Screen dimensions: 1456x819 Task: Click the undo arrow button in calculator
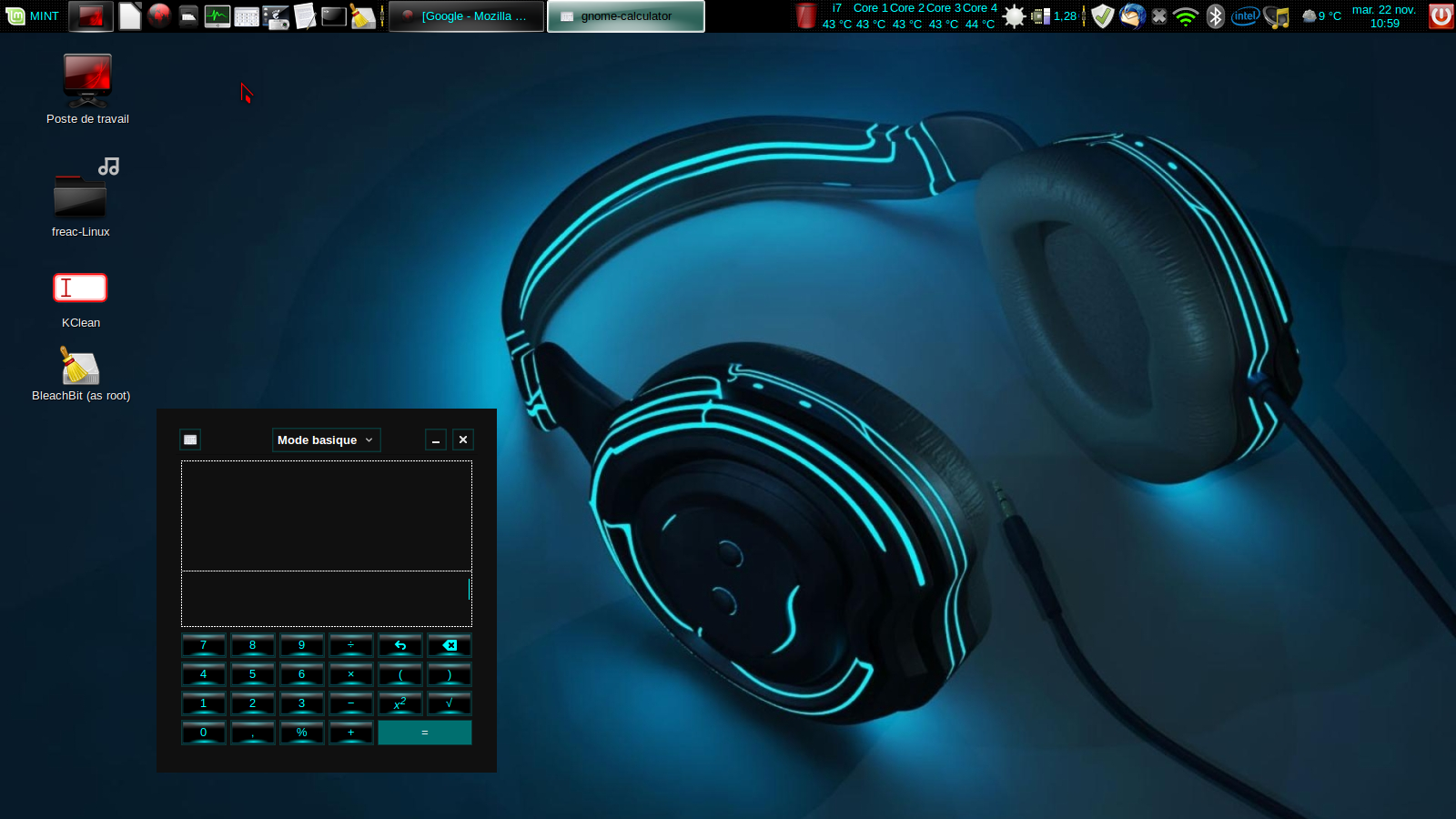click(x=400, y=645)
